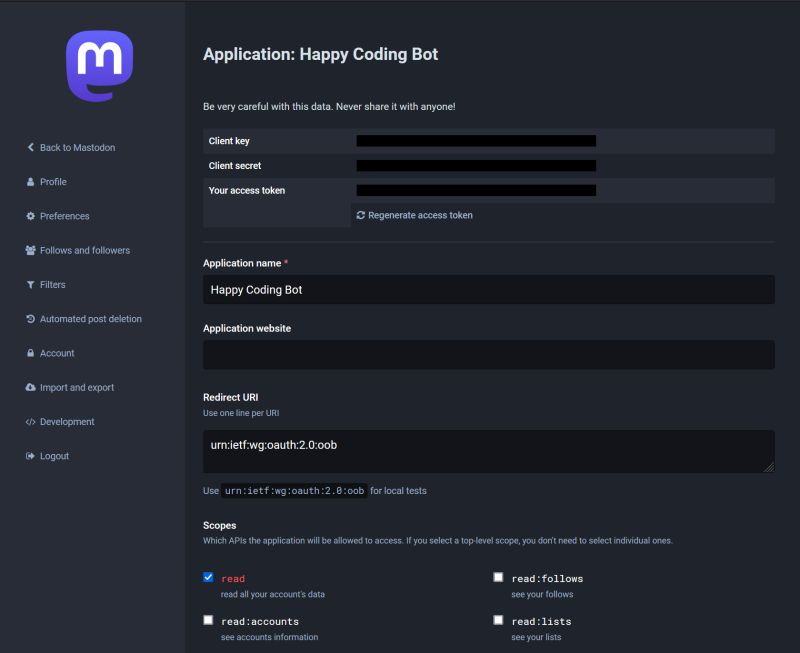Open Development using the code icon

[x=29, y=421]
